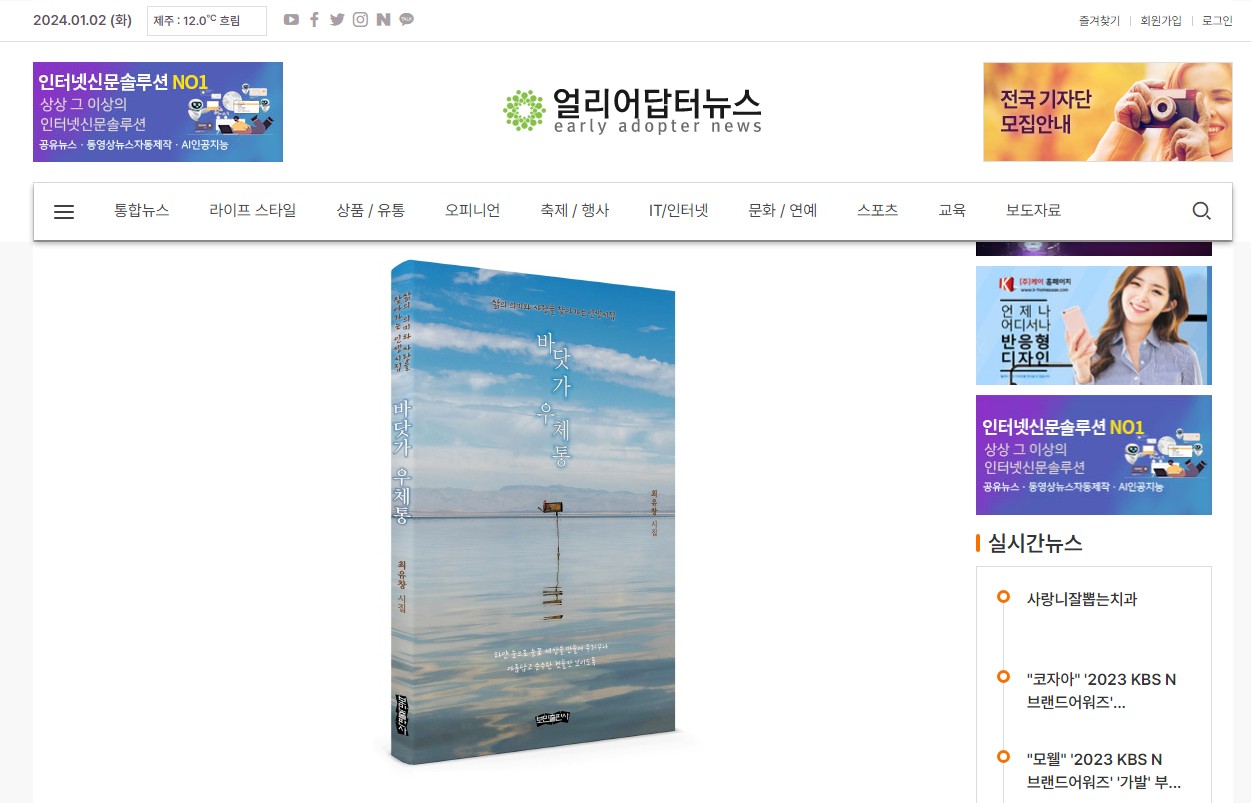Open the IT/인터넷 menu
The image size is (1251, 803).
[678, 211]
